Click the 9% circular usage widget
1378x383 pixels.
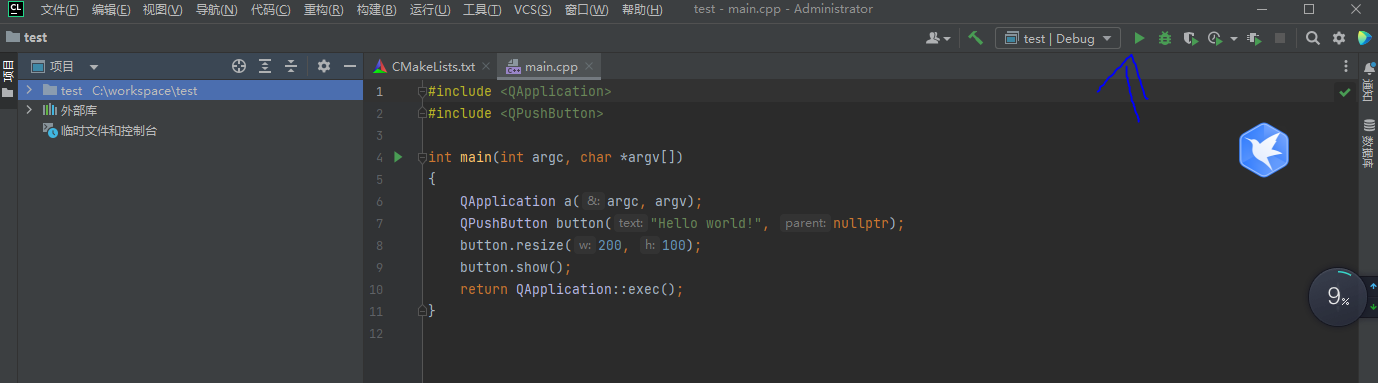1338,297
